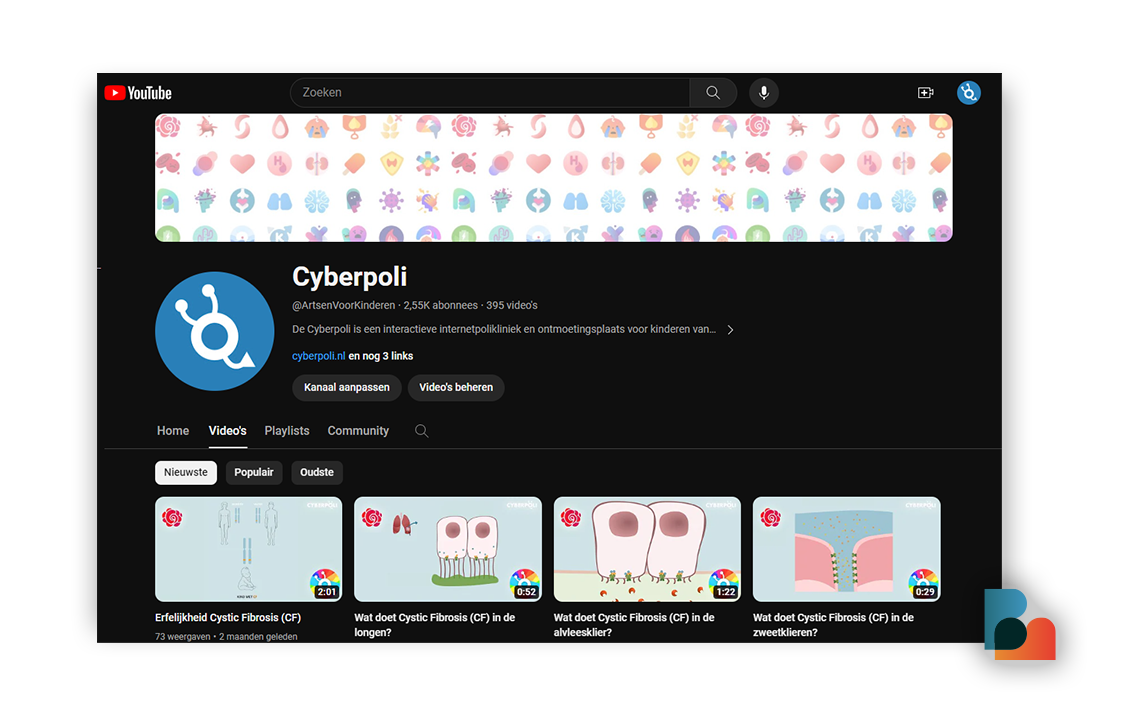Click the Kanaal aanpassen button

pyautogui.click(x=347, y=388)
